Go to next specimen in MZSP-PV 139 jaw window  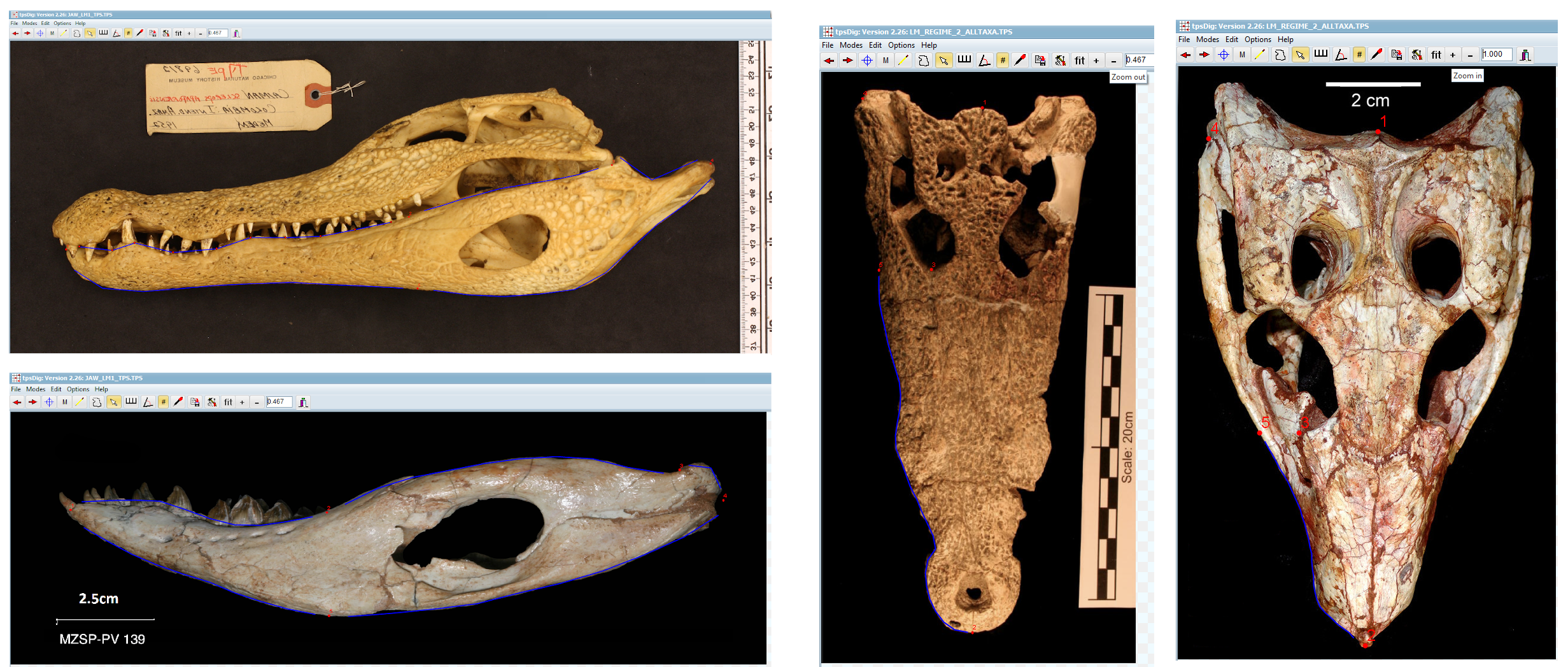[32, 402]
